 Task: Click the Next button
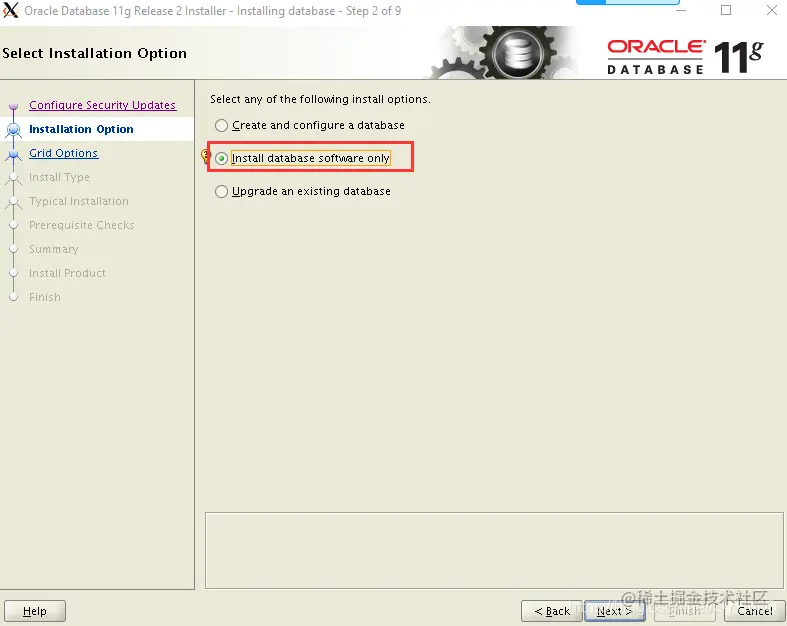tap(614, 611)
